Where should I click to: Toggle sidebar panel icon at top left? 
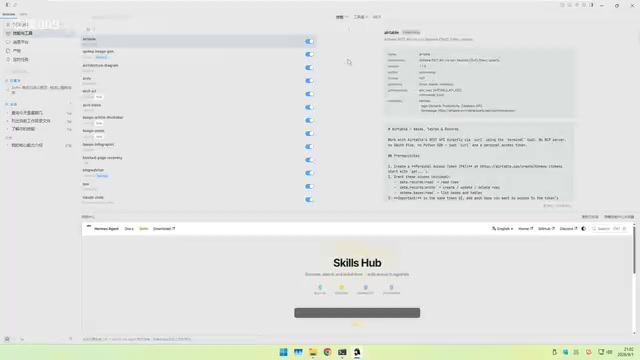[x=7, y=5]
